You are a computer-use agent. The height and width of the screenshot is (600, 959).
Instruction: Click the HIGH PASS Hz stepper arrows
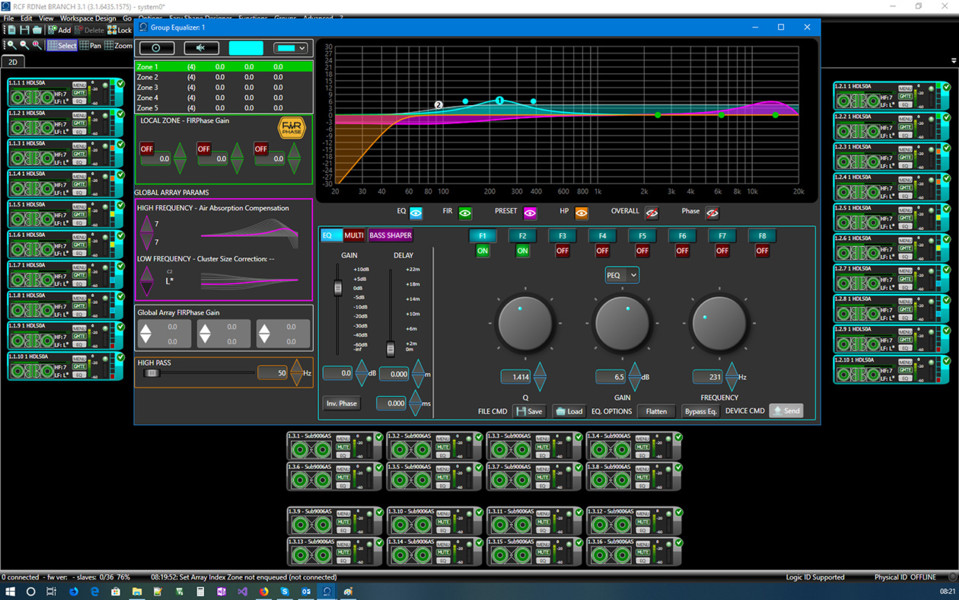[x=297, y=372]
